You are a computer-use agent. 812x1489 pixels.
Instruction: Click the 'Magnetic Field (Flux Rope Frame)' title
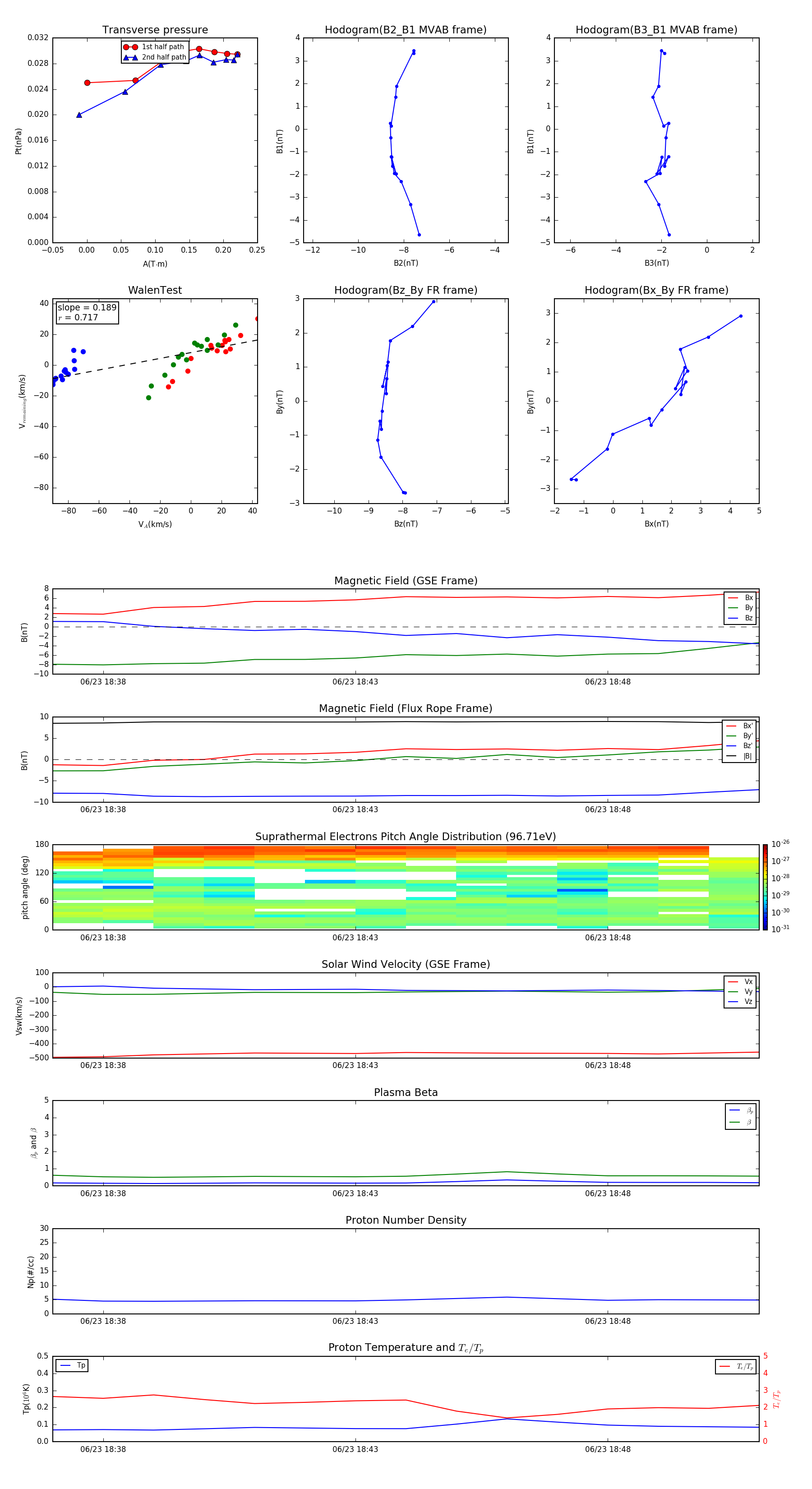[x=406, y=709]
